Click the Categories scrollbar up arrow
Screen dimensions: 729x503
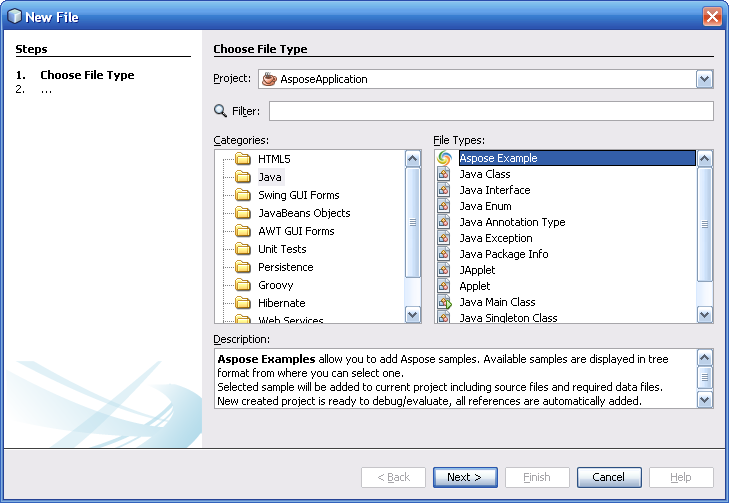[x=412, y=159]
